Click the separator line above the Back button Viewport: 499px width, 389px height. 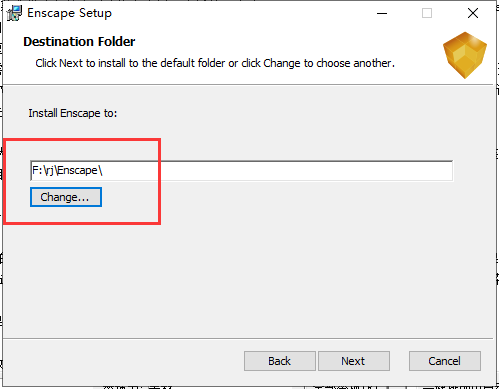pyautogui.click(x=248, y=339)
